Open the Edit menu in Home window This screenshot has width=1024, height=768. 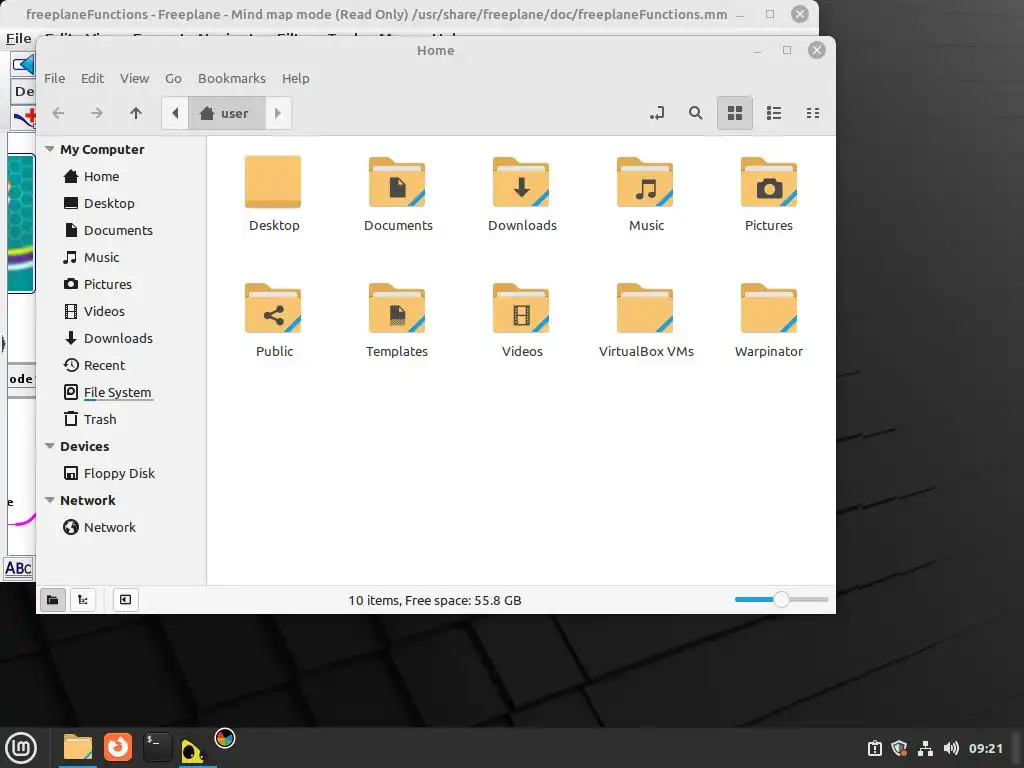(x=92, y=78)
